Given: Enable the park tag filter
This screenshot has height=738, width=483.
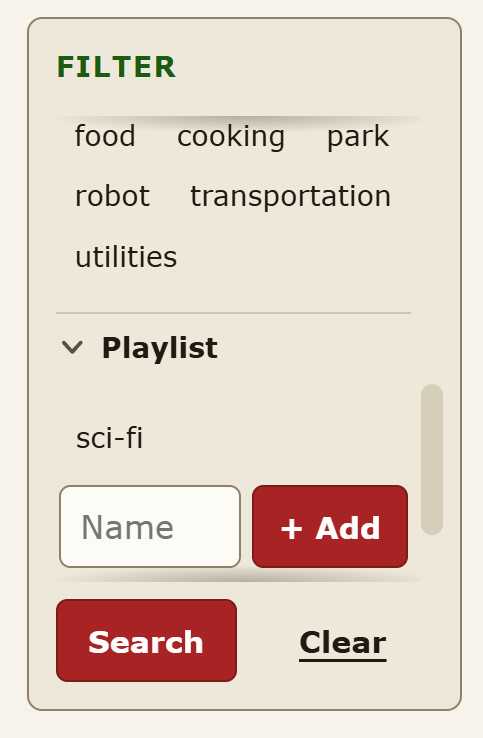Looking at the screenshot, I should pos(358,137).
